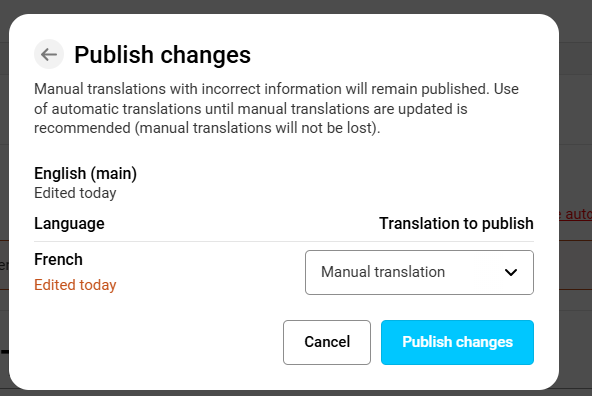Click the Manual translation text in the combo box
The width and height of the screenshot is (592, 396).
pyautogui.click(x=383, y=272)
